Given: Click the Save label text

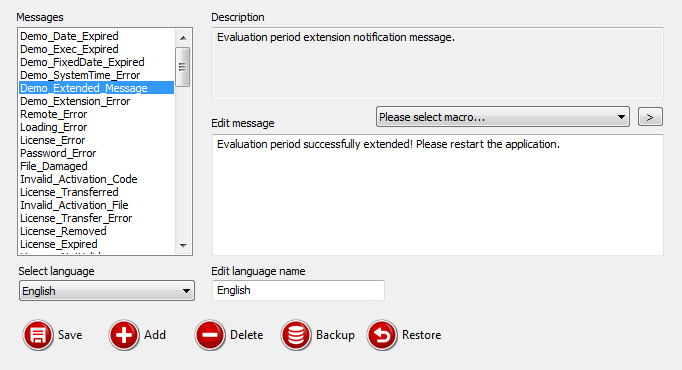Looking at the screenshot, I should (70, 335).
